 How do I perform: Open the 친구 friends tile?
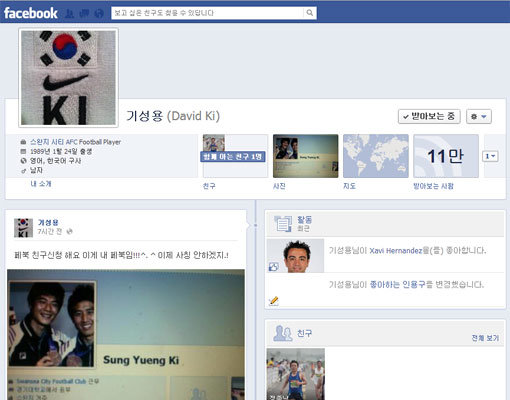tap(235, 156)
